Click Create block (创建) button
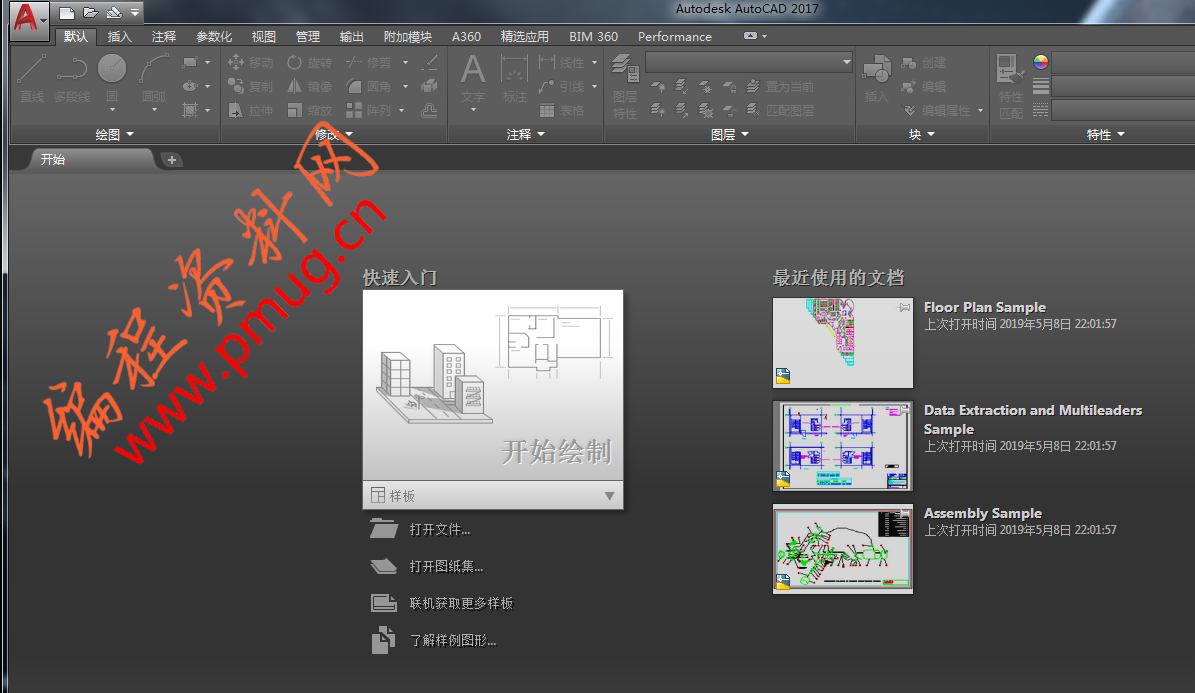1195x693 pixels. click(924, 63)
